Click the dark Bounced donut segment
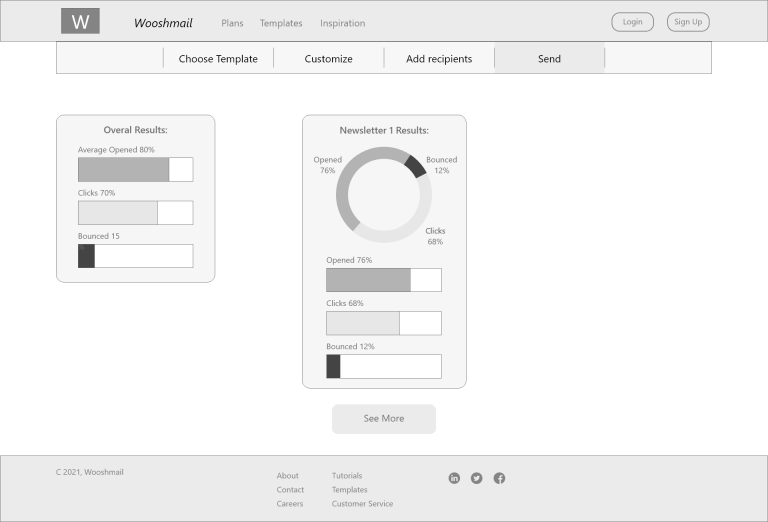 point(416,166)
